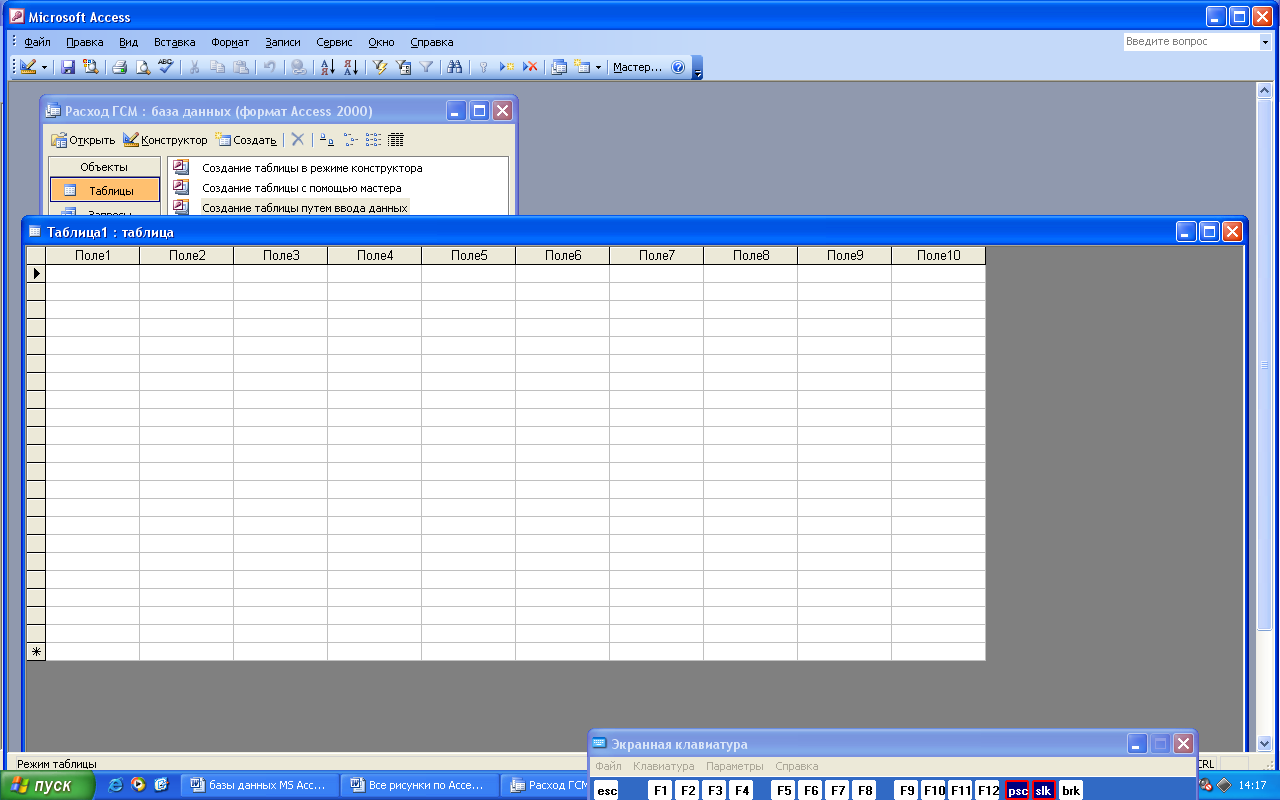The image size is (1280, 800).
Task: Click the Apply Filter funnel icon
Action: pos(426,67)
